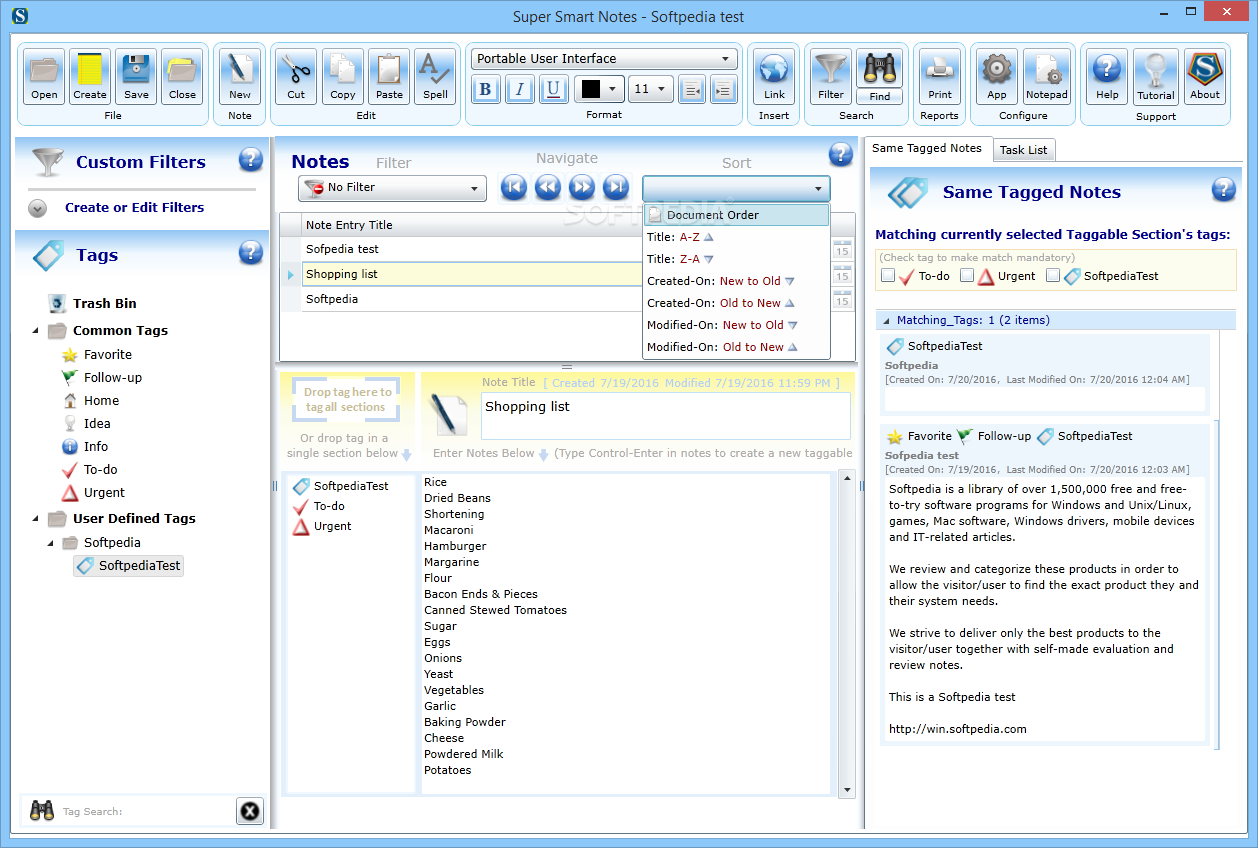The height and width of the screenshot is (848, 1258).
Task: Go to next note navigation button
Action: [582, 187]
